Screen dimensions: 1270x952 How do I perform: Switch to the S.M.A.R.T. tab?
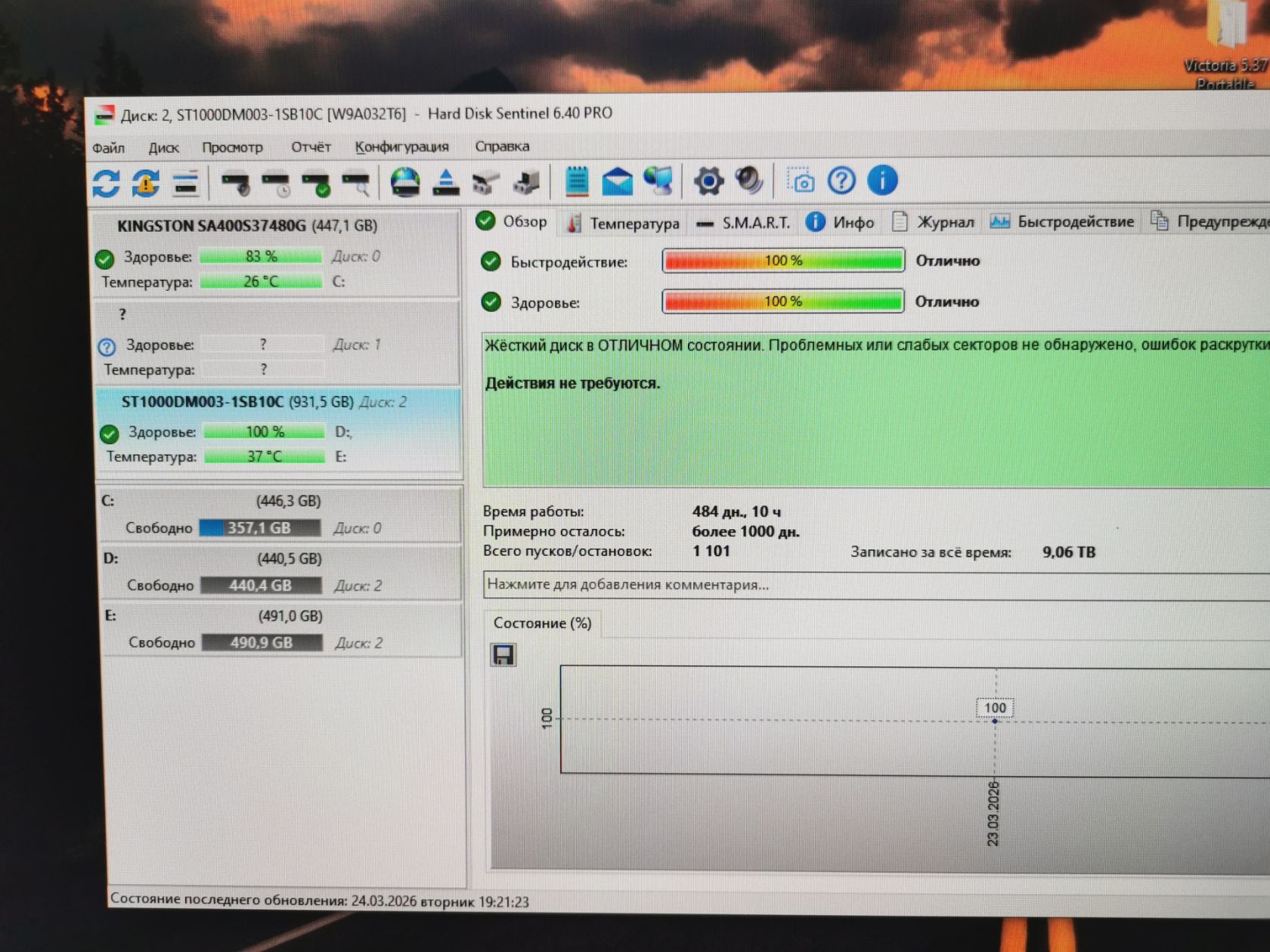[x=743, y=223]
